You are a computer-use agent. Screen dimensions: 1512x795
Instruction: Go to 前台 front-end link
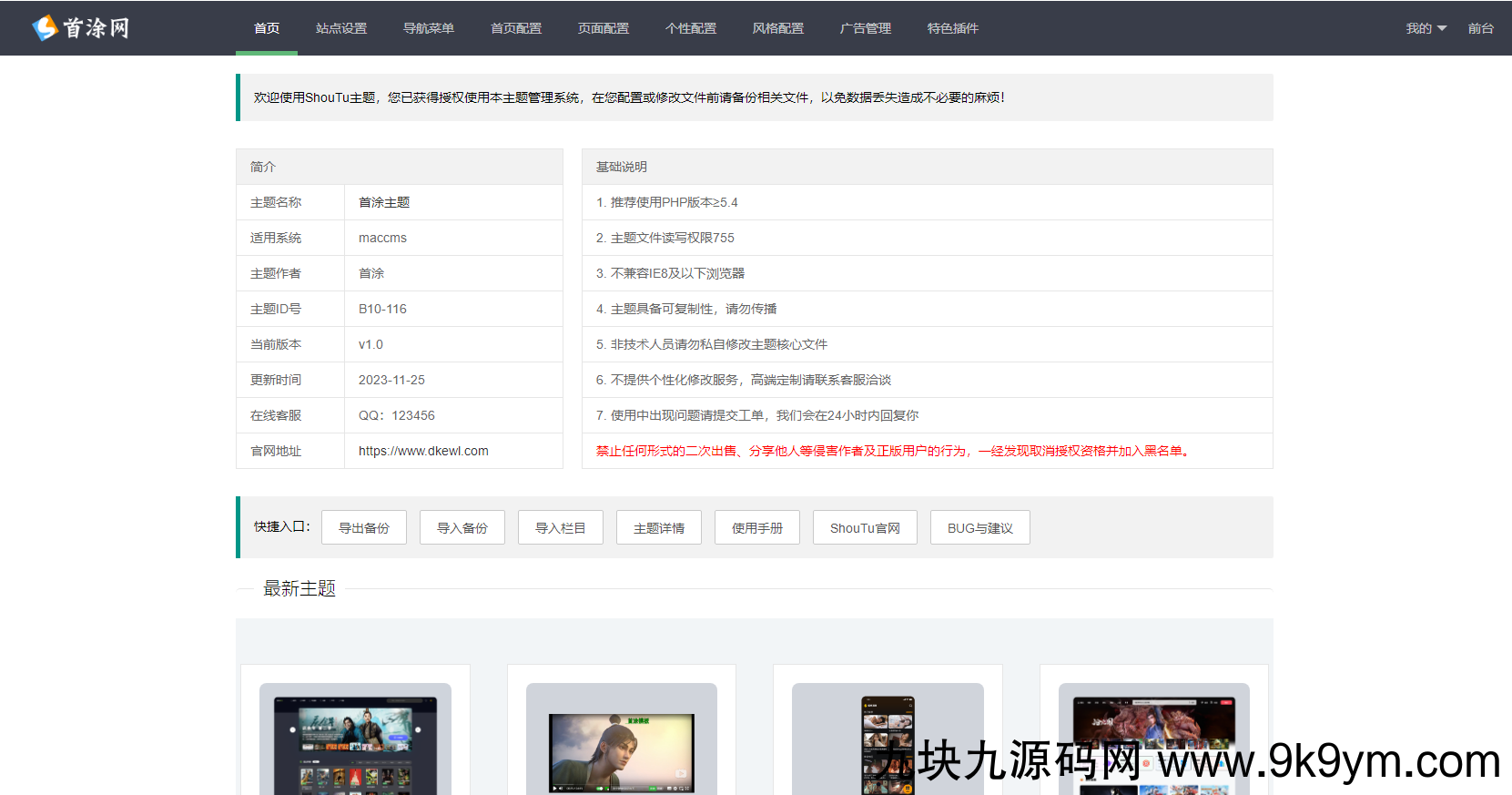(1480, 28)
